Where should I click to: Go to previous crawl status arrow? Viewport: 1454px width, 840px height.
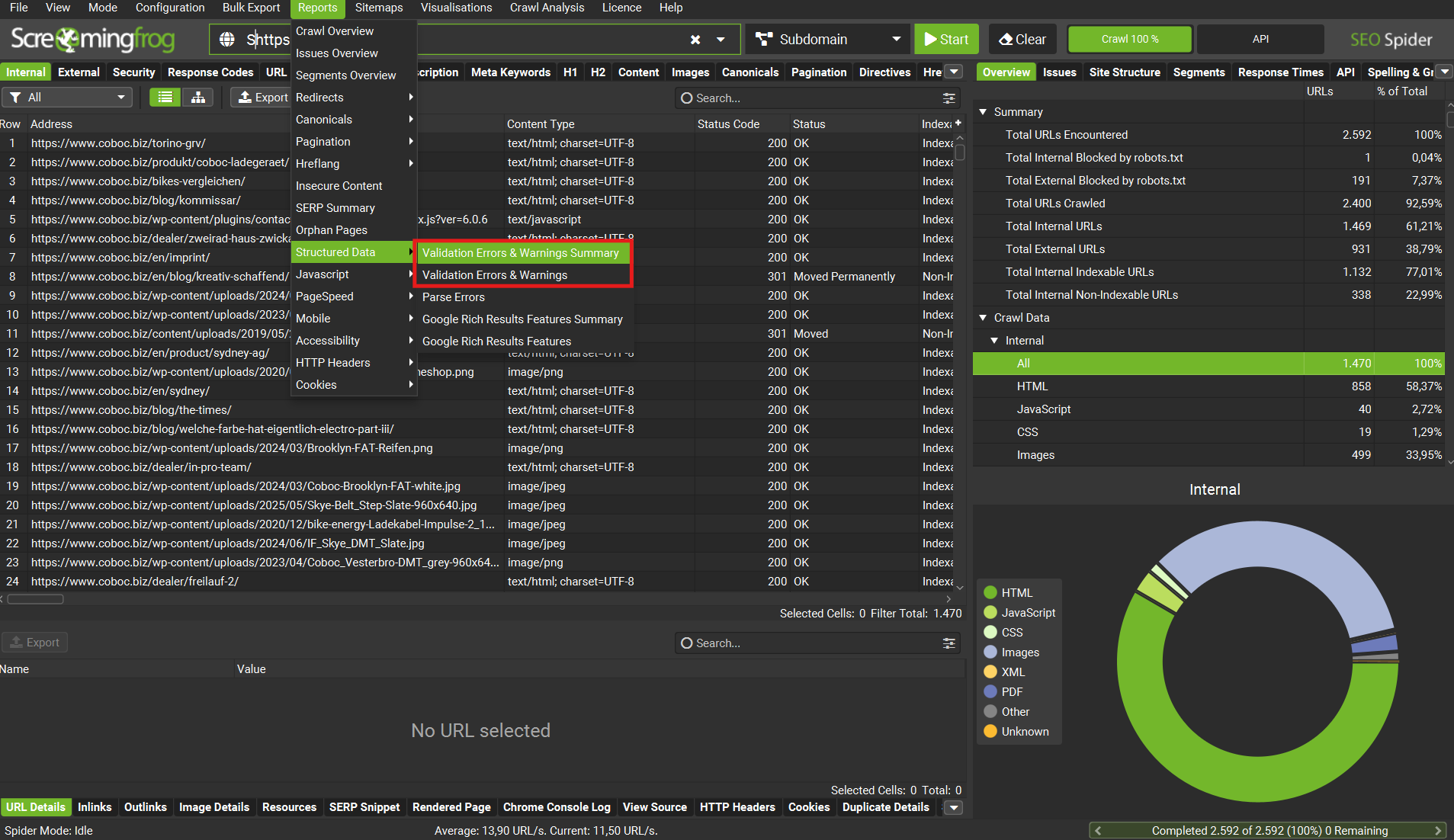click(1097, 831)
